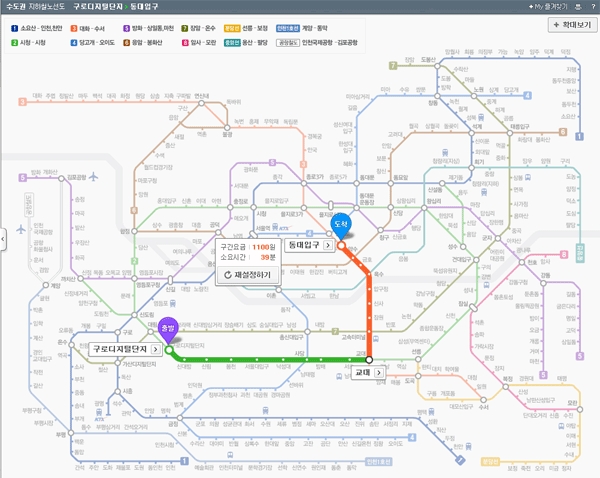Select 중앙선 badge in legend
Viewport: 600px width, 478px height.
point(232,42)
